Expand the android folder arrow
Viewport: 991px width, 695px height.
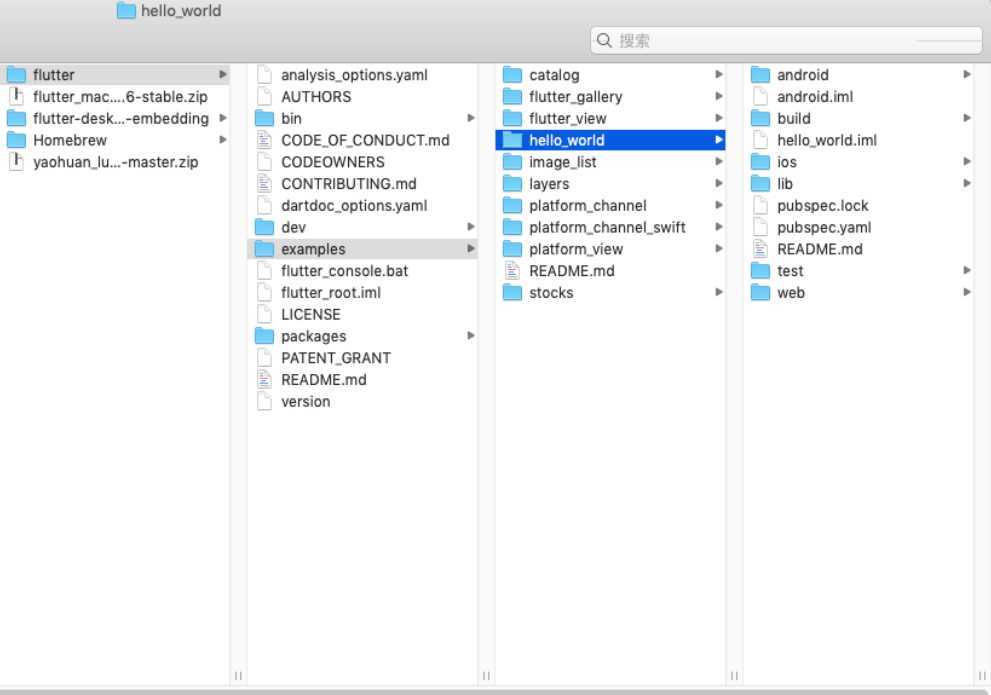tap(967, 75)
